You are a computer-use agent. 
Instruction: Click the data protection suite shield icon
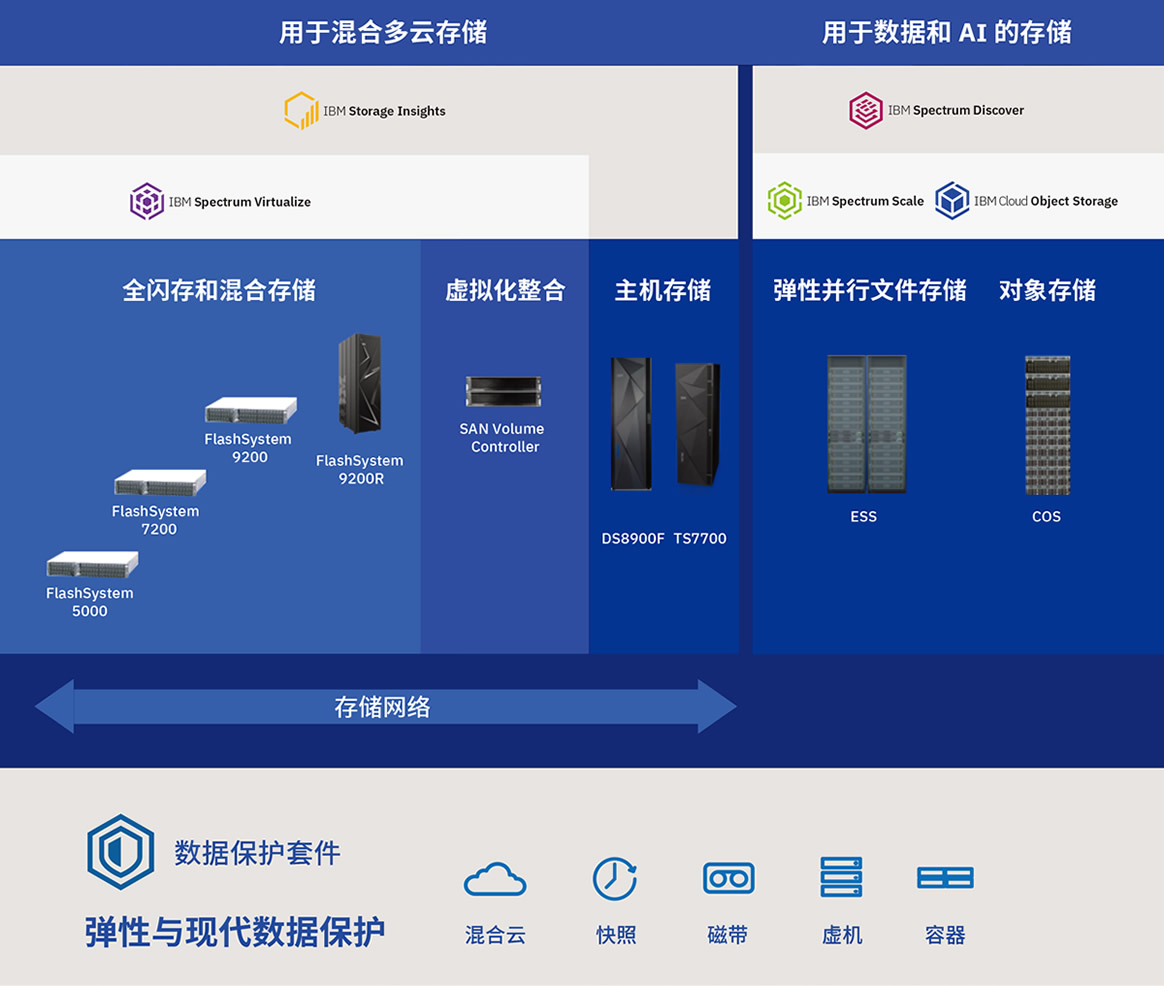coord(120,852)
